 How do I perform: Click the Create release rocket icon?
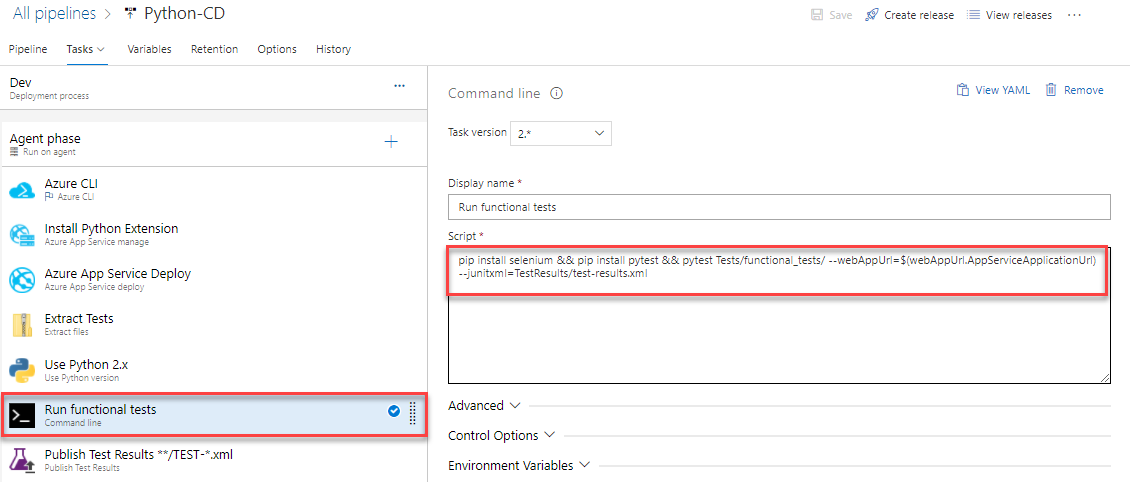[x=872, y=15]
